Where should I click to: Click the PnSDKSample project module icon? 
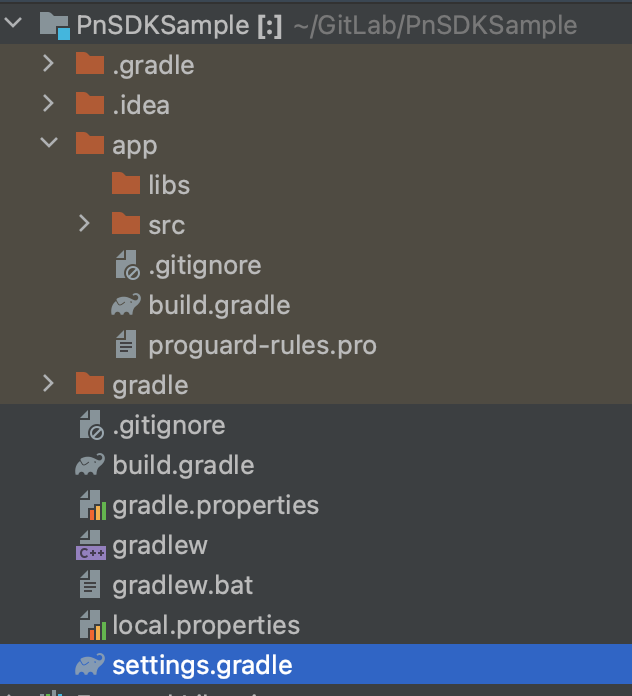click(55, 25)
